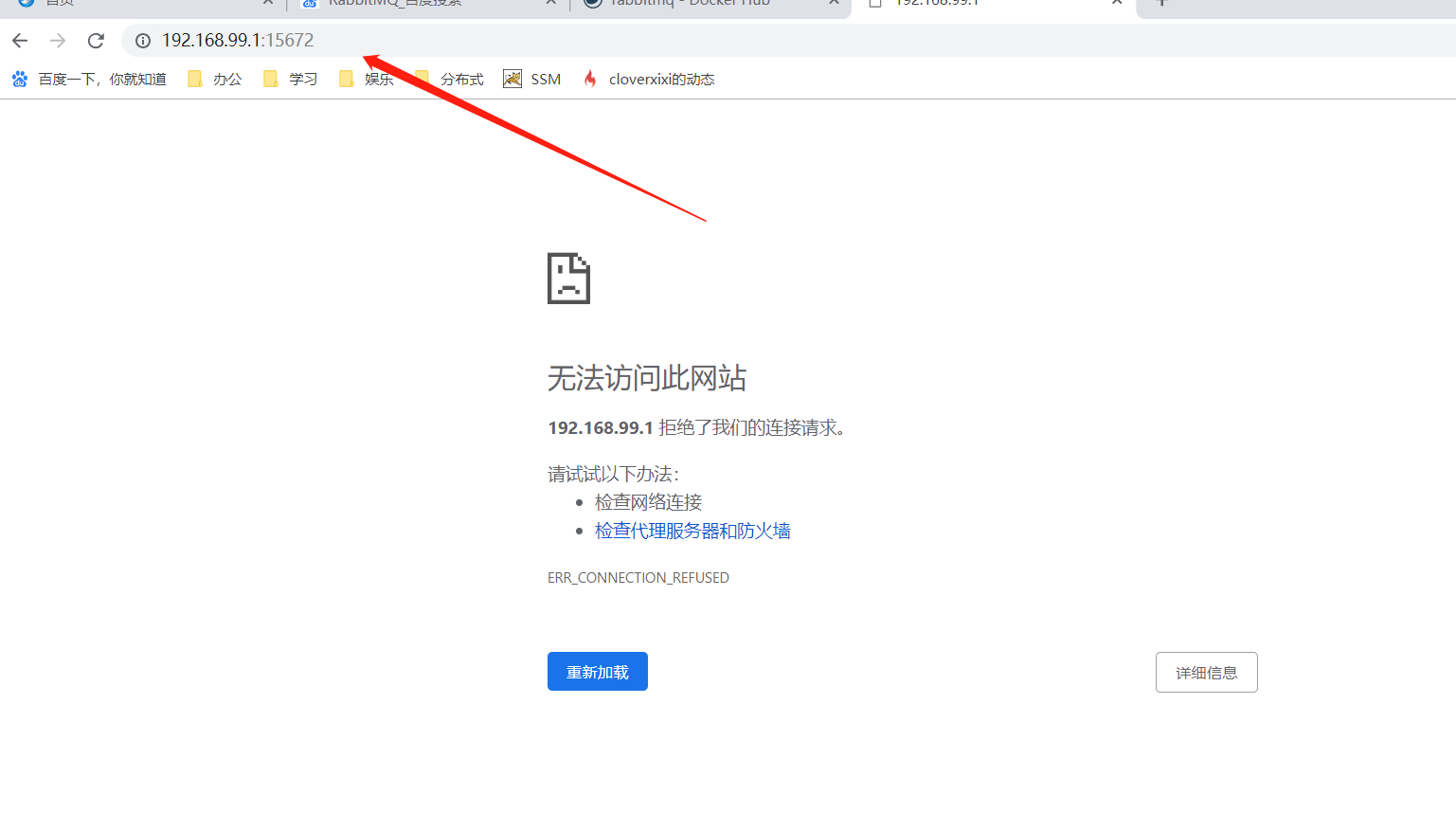The height and width of the screenshot is (830, 1456).
Task: Click the 请试试以下办法 text
Action: pos(613,474)
